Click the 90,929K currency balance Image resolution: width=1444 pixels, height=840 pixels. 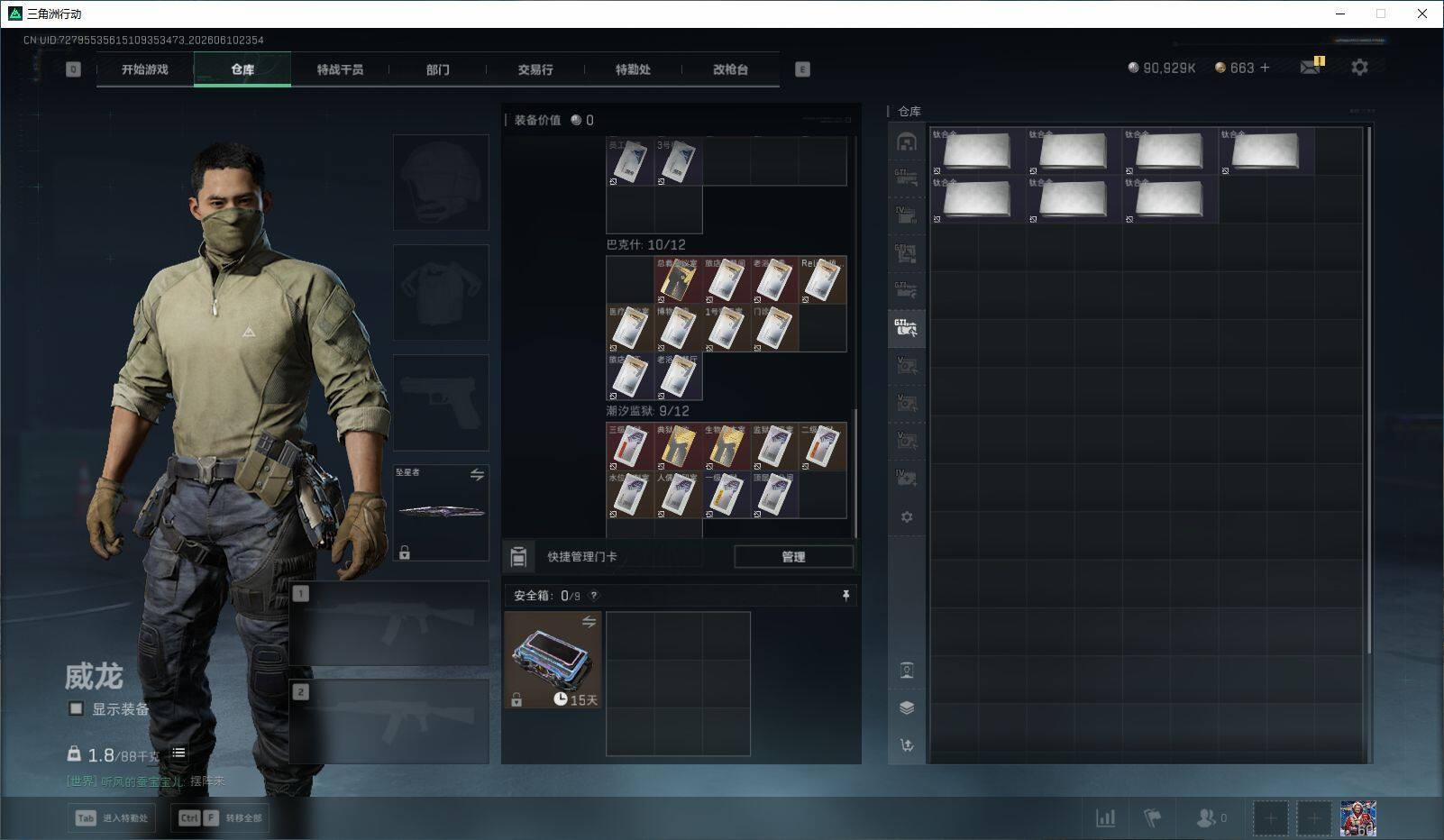pos(1161,68)
